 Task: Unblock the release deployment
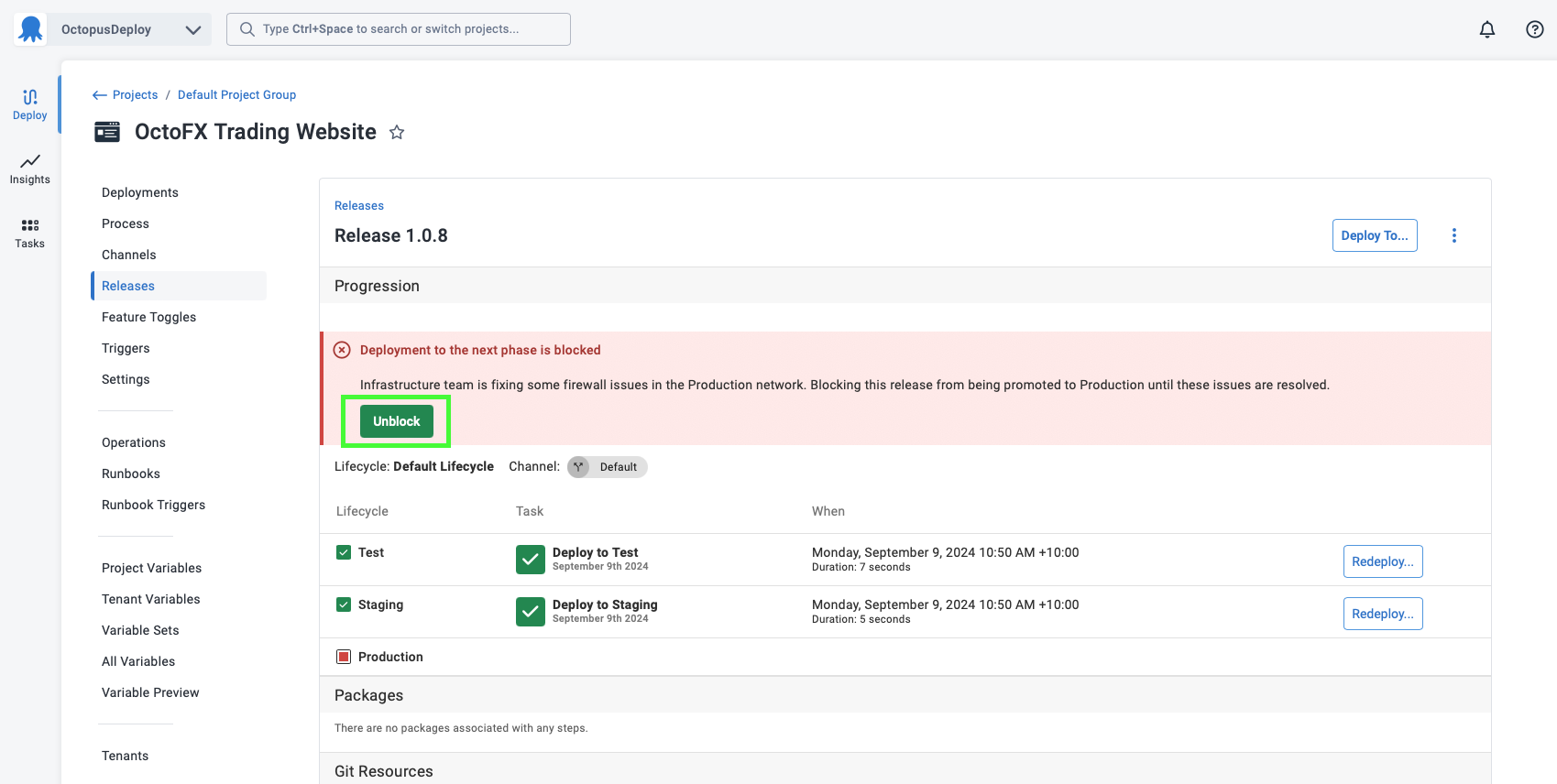[x=397, y=421]
